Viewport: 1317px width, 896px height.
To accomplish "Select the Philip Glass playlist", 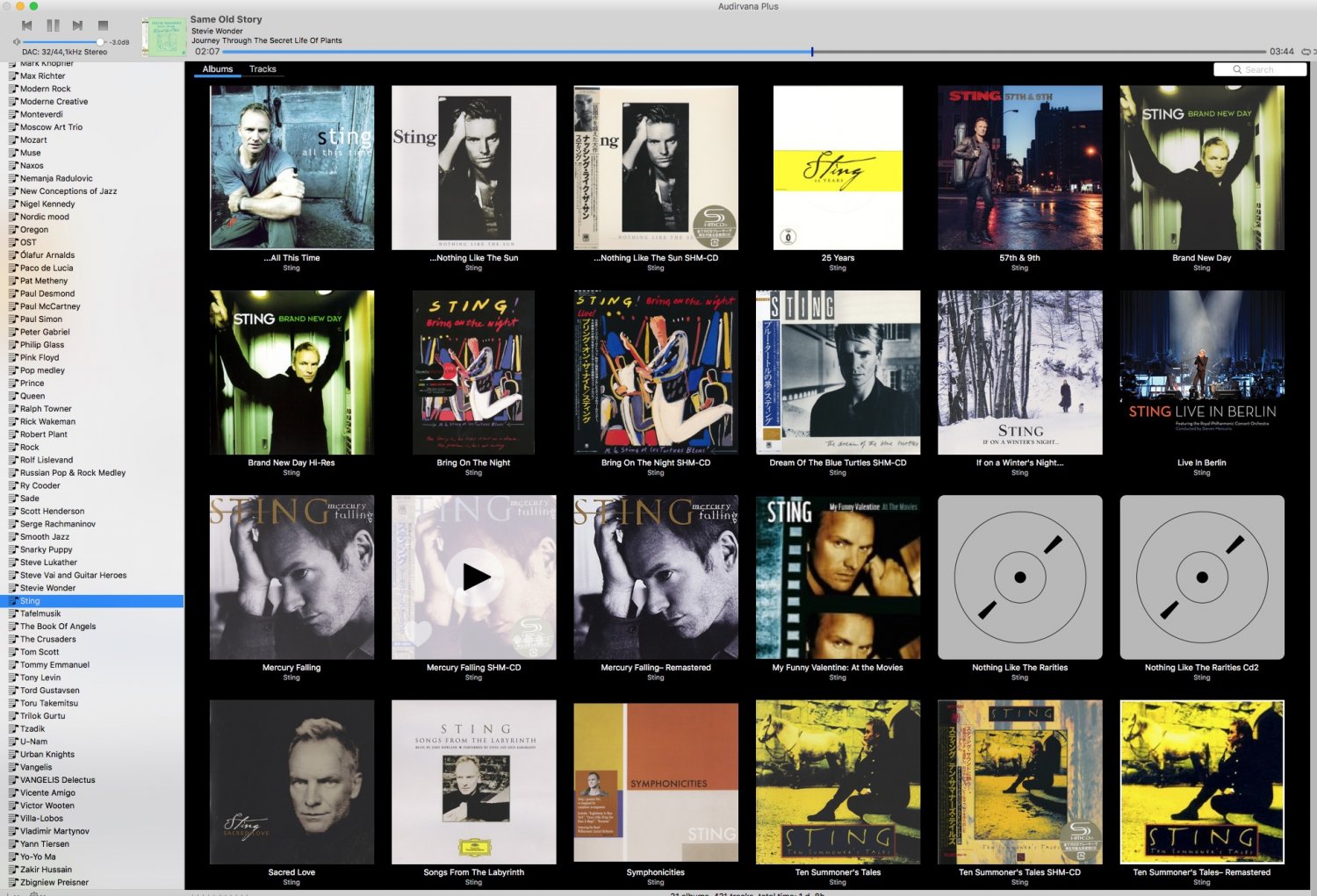I will tap(92, 345).
